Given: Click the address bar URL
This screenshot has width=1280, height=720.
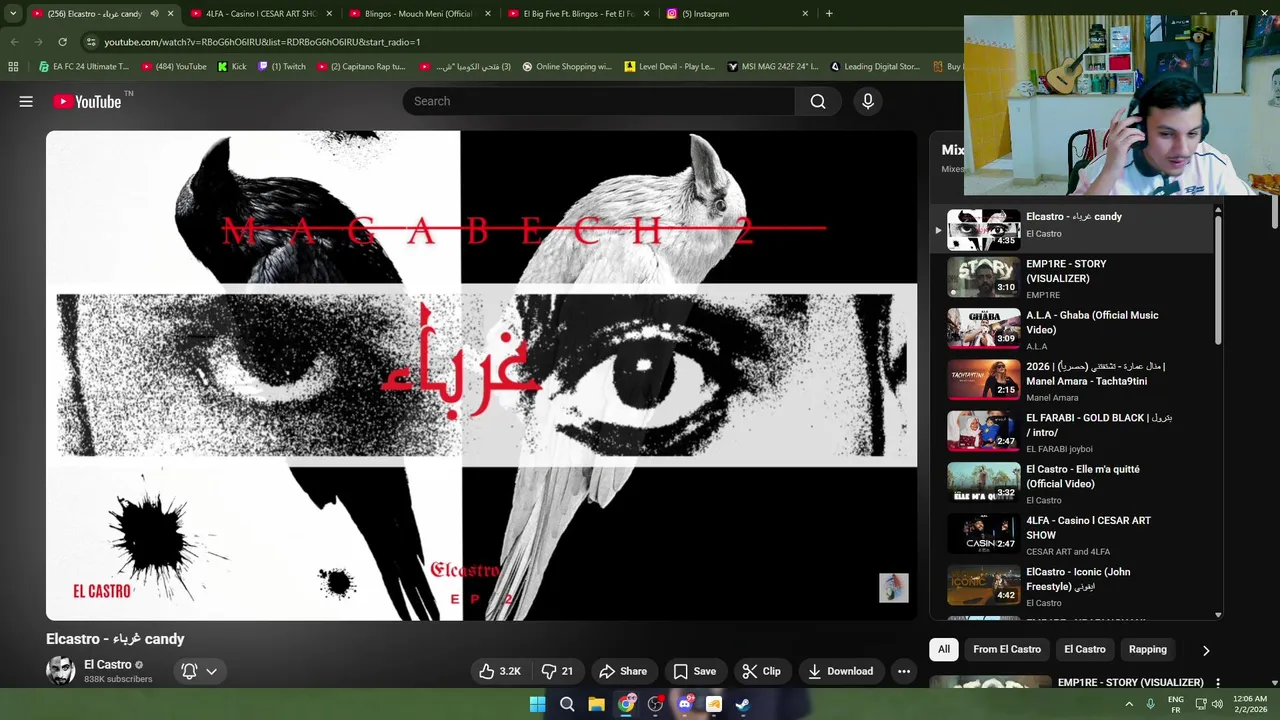Looking at the screenshot, I should click(x=262, y=42).
